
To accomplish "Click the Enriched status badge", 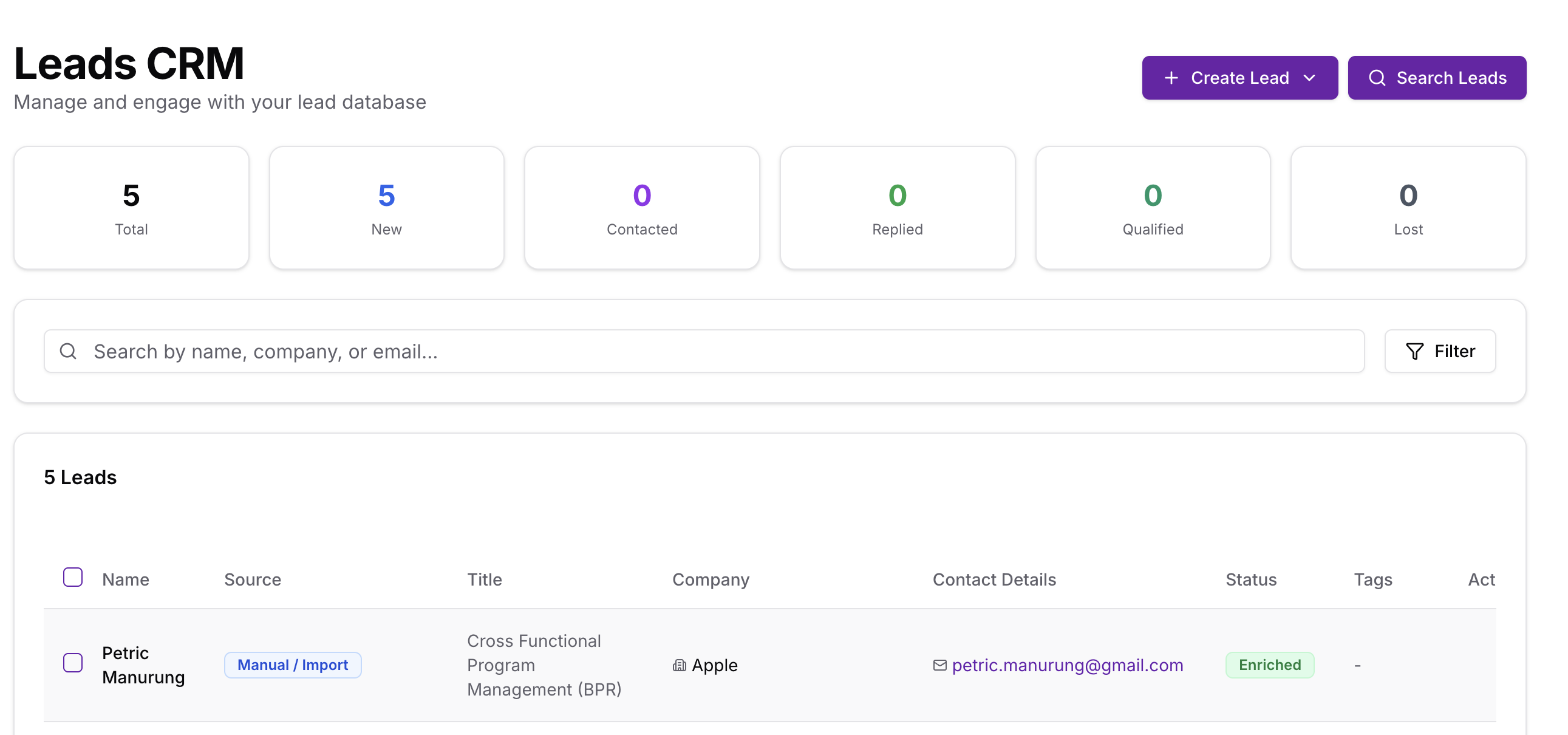I will pos(1270,665).
